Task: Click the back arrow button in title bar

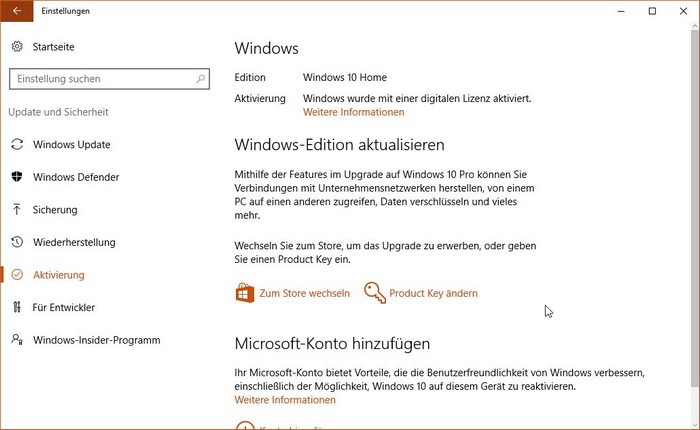Action: pos(17,11)
